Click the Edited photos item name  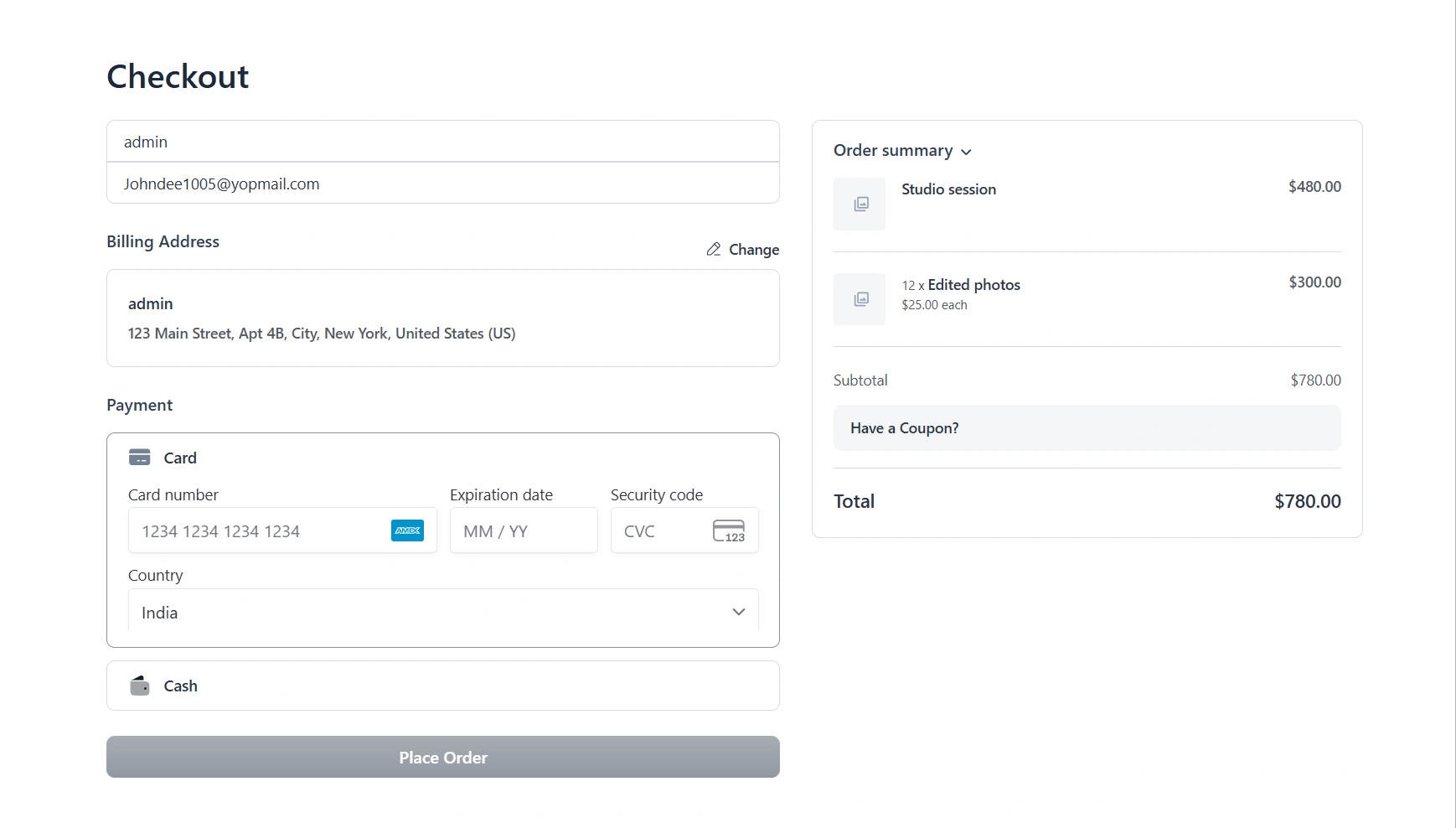[974, 285]
